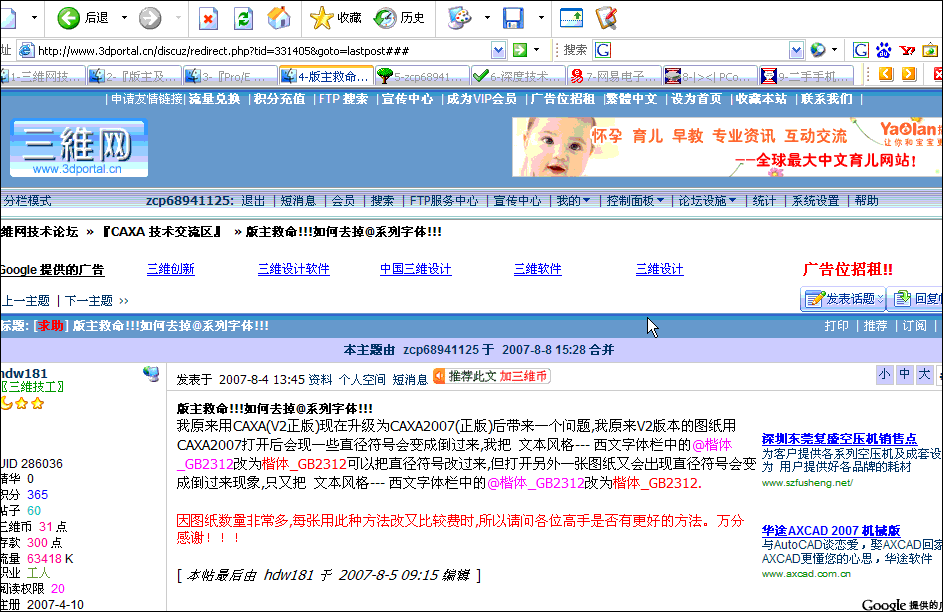Click into the 搜索 search input field
The image size is (943, 612).
click(700, 50)
